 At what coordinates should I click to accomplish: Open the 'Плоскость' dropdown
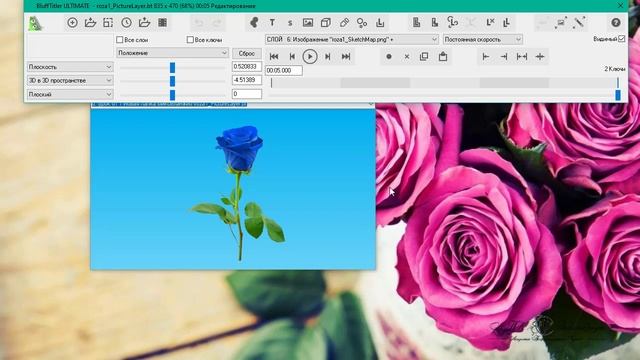(70, 67)
